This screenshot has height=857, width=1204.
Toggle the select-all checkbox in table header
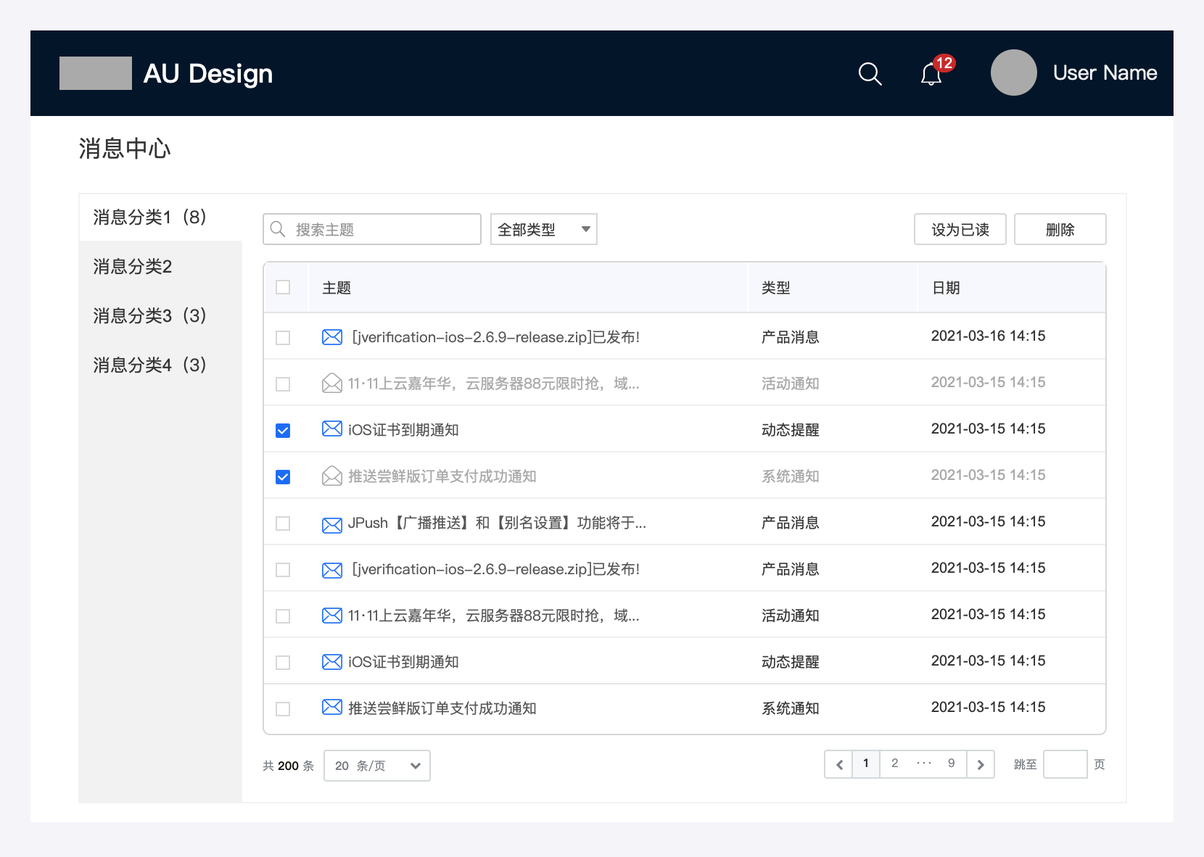coord(283,287)
